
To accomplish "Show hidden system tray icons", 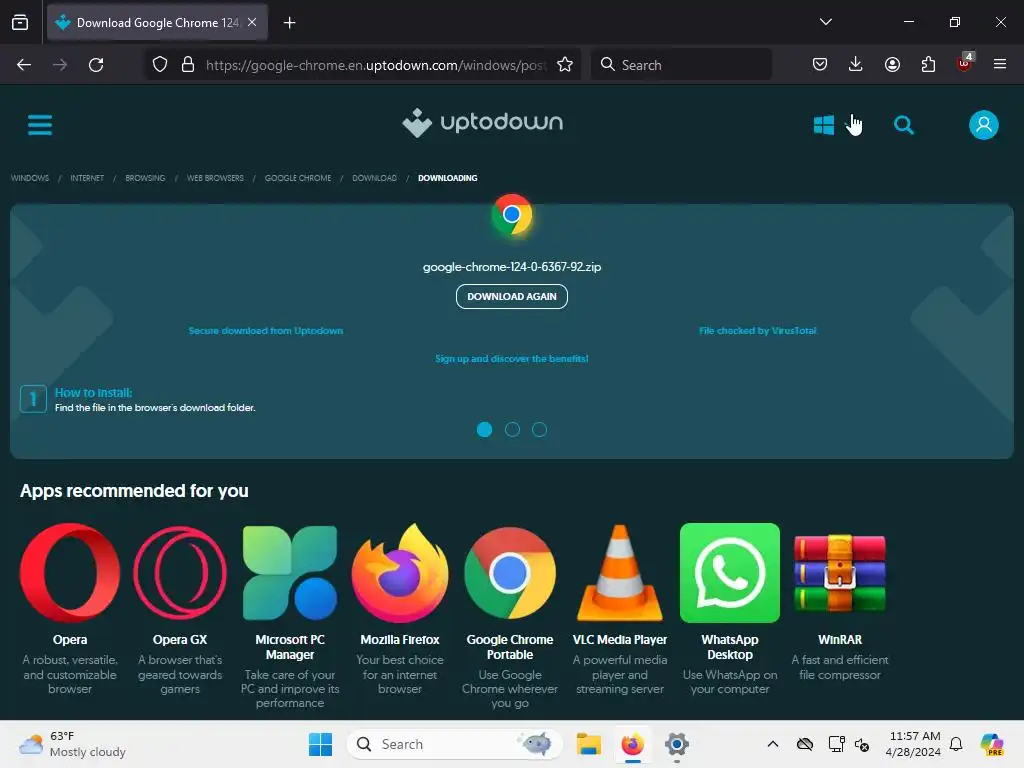I will [x=773, y=744].
